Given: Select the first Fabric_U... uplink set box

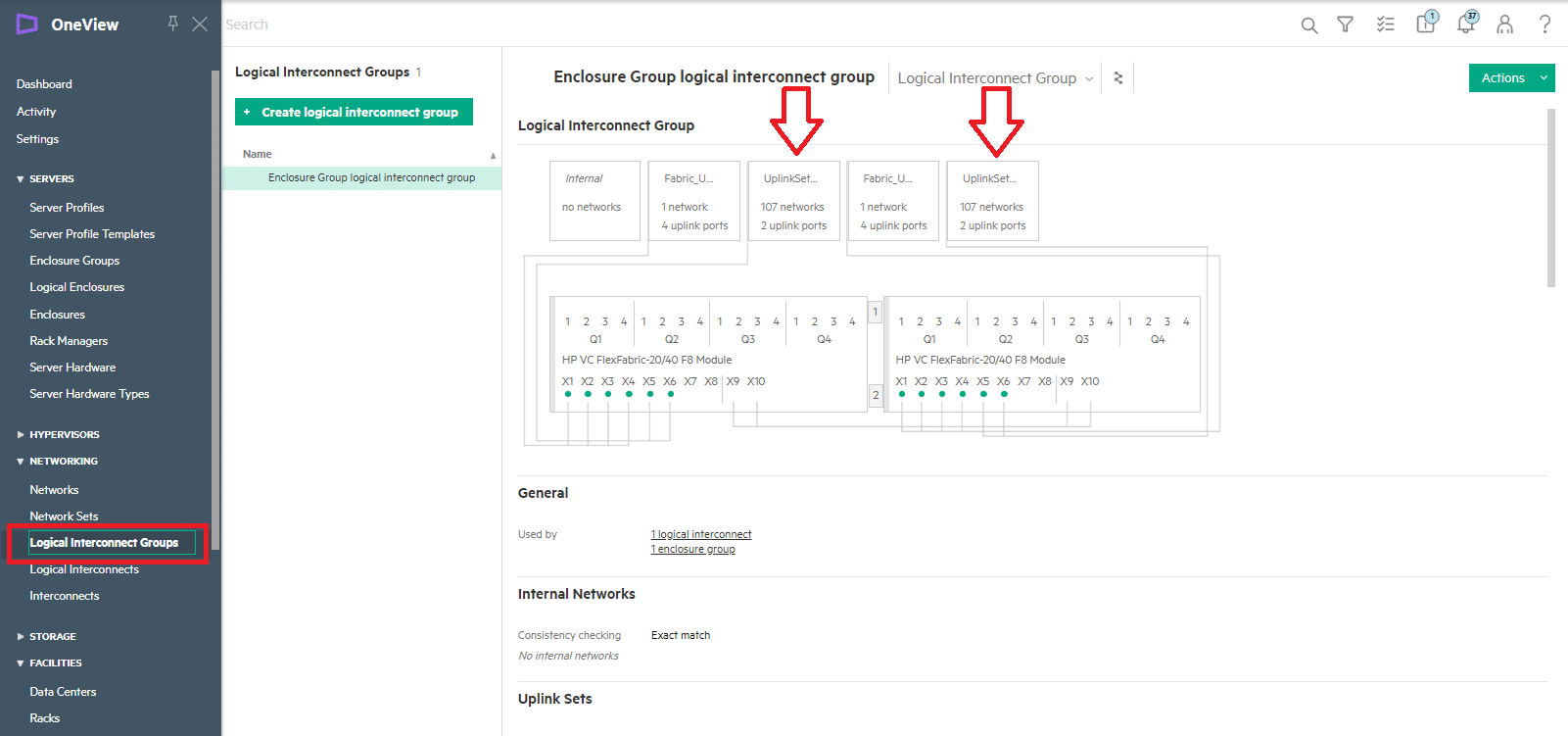Looking at the screenshot, I should tap(694, 201).
